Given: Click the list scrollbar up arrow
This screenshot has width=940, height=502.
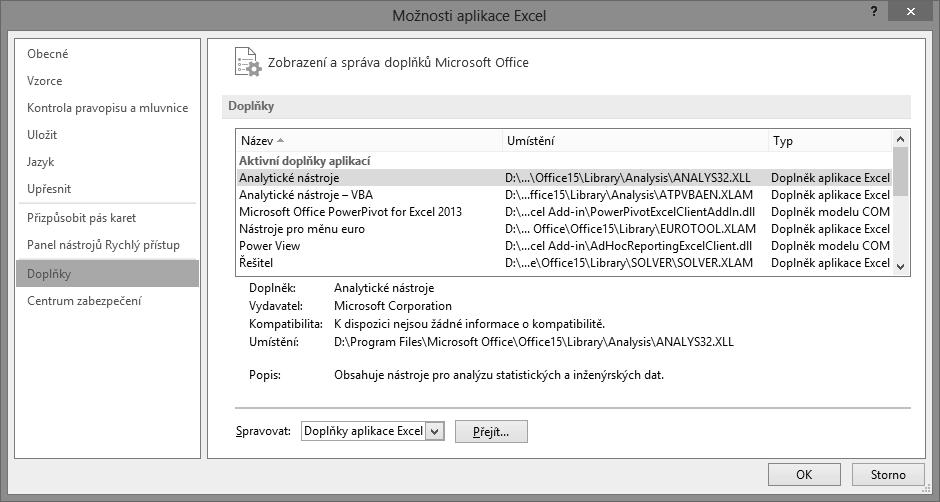Looking at the screenshot, I should (x=900, y=139).
